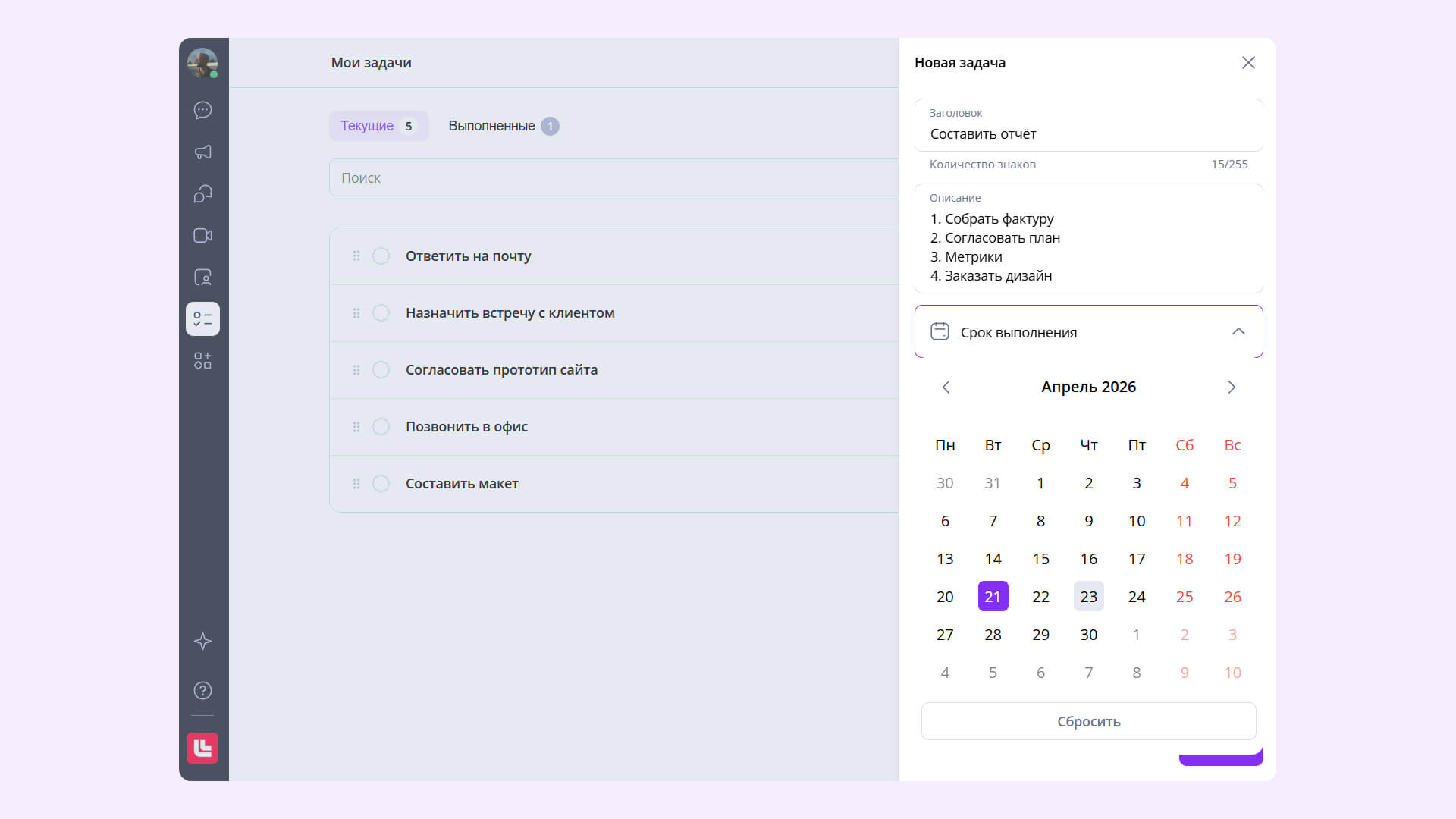Click the discussion threads sidebar icon

pos(202,194)
